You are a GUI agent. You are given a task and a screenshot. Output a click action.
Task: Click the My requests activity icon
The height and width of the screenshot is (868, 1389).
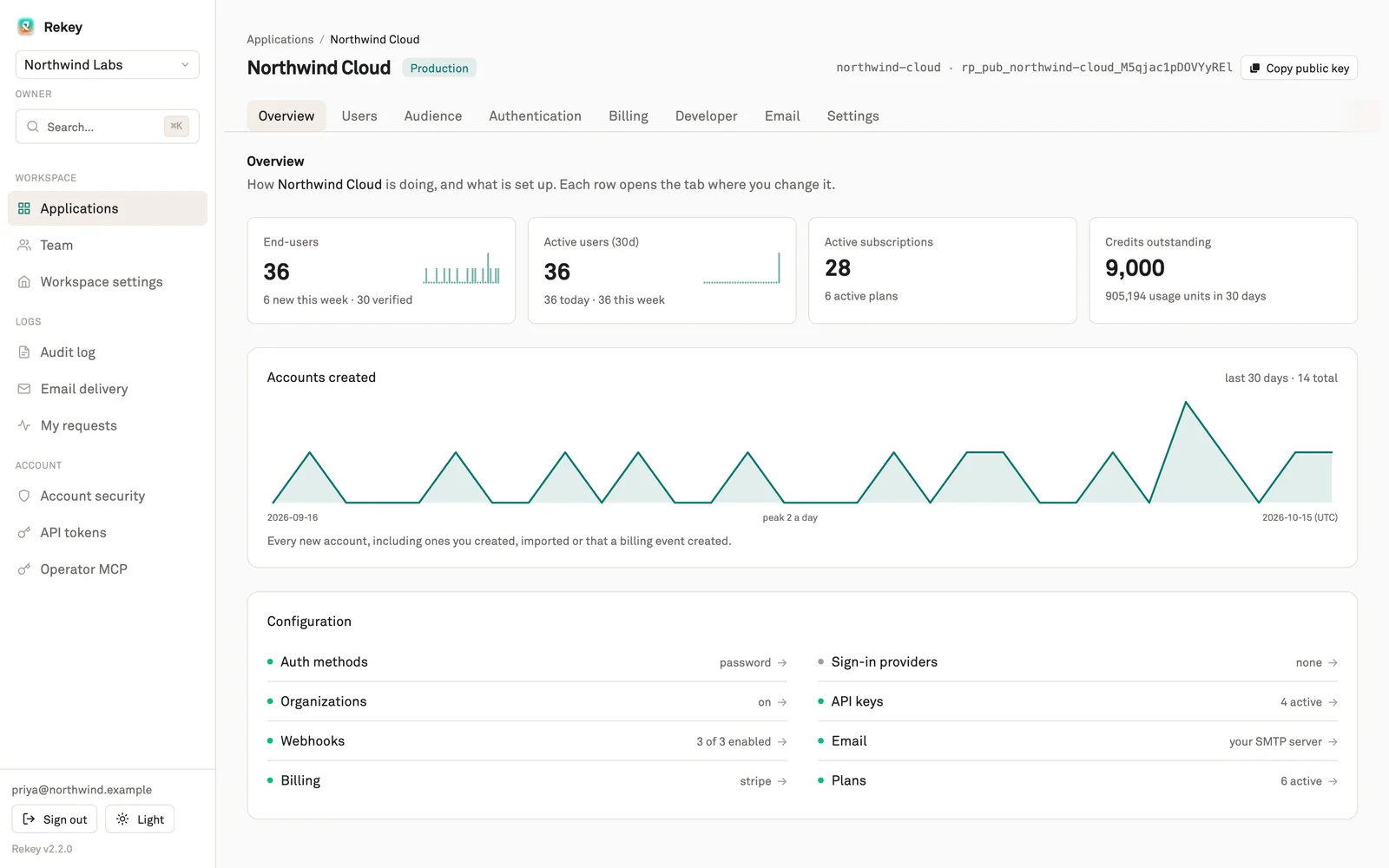click(24, 425)
